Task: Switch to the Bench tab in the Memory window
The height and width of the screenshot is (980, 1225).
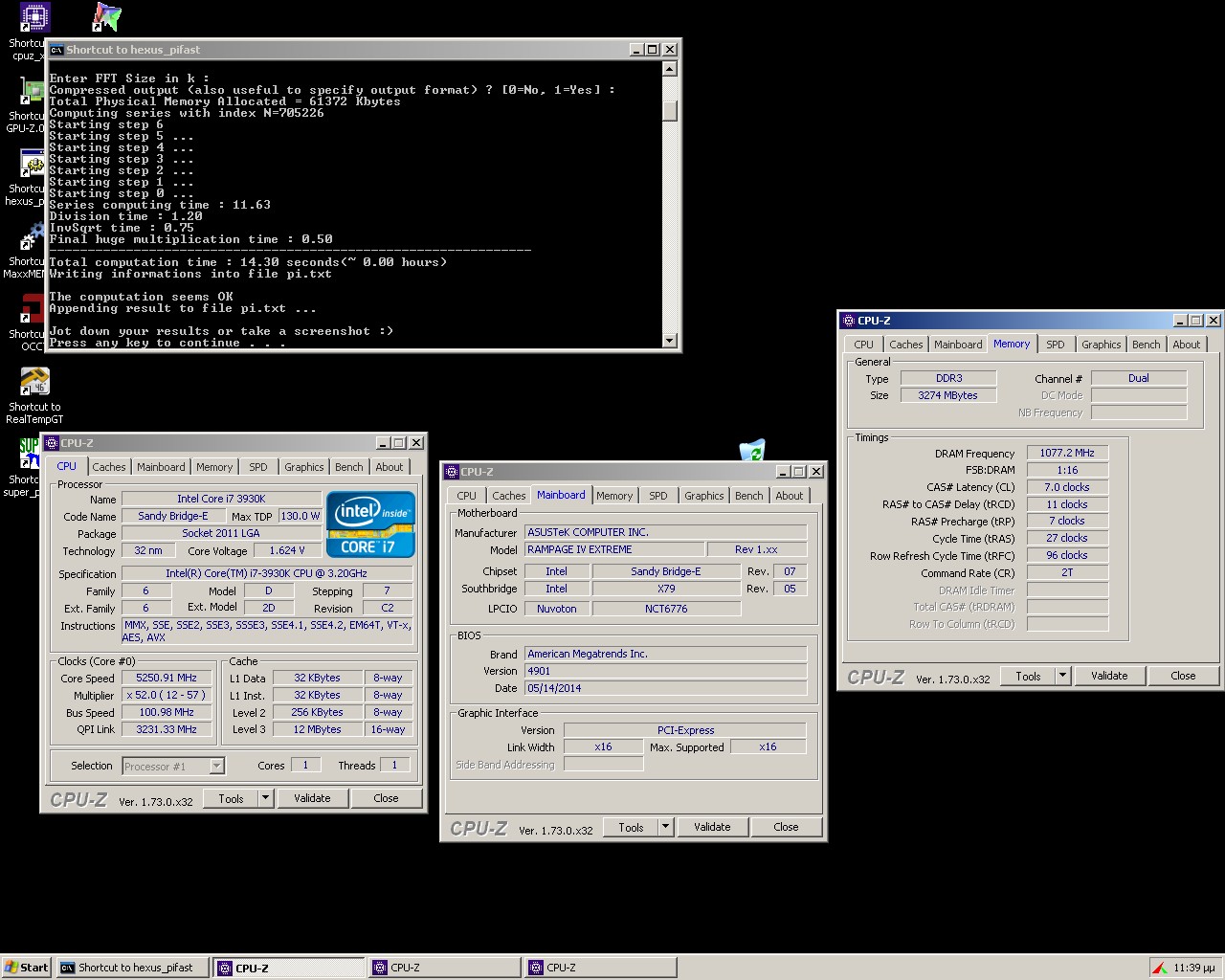Action: coord(1147,345)
